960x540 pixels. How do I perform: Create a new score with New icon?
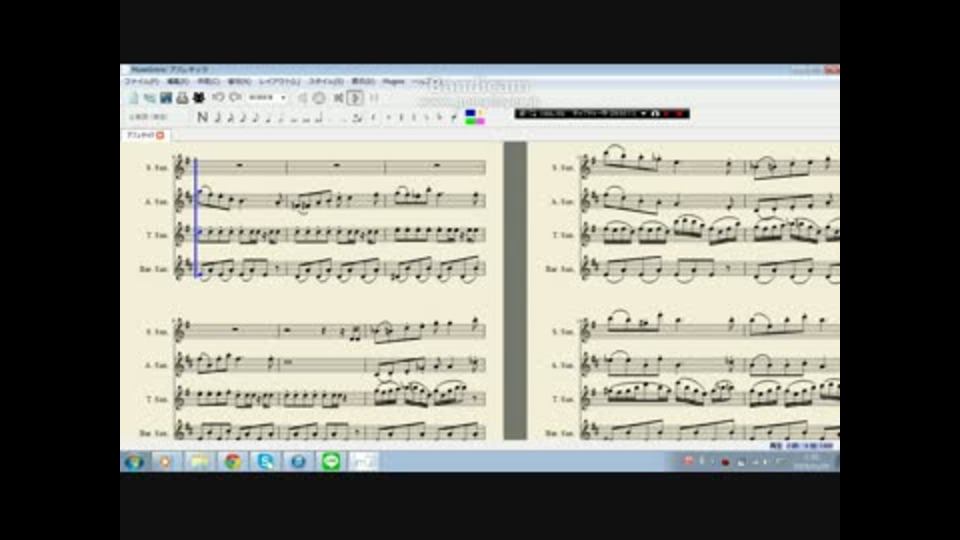[x=133, y=98]
